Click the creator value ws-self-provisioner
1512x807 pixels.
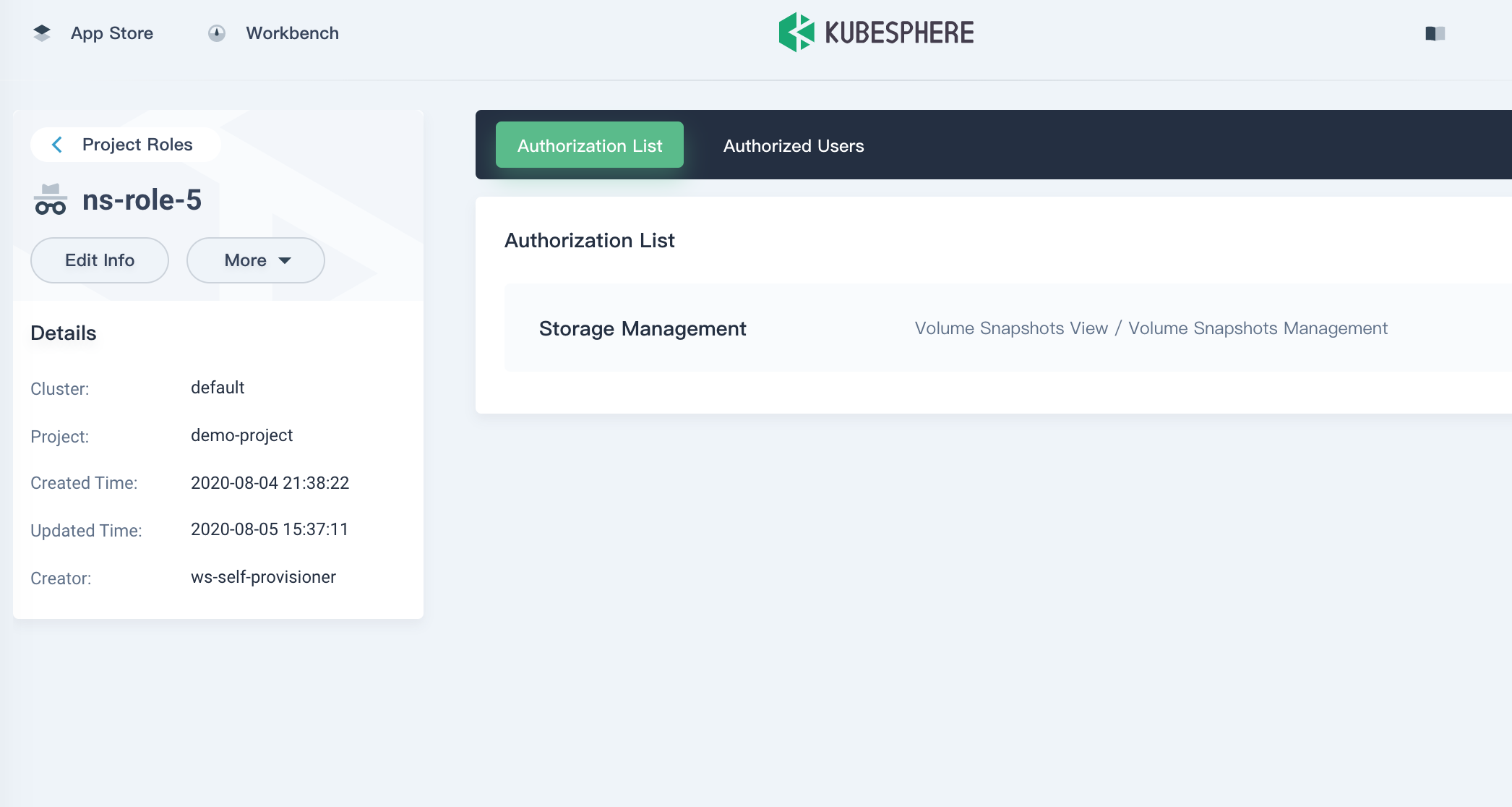(x=264, y=577)
